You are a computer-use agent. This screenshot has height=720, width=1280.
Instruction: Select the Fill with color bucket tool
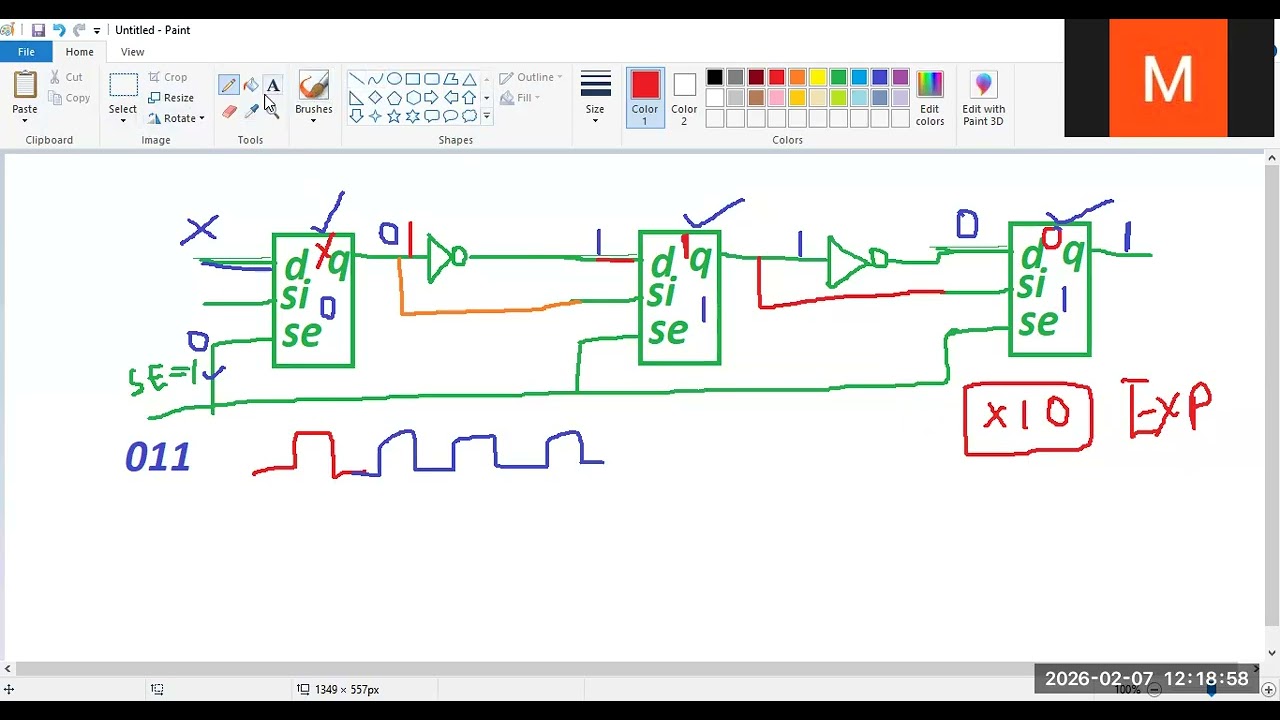pos(251,86)
